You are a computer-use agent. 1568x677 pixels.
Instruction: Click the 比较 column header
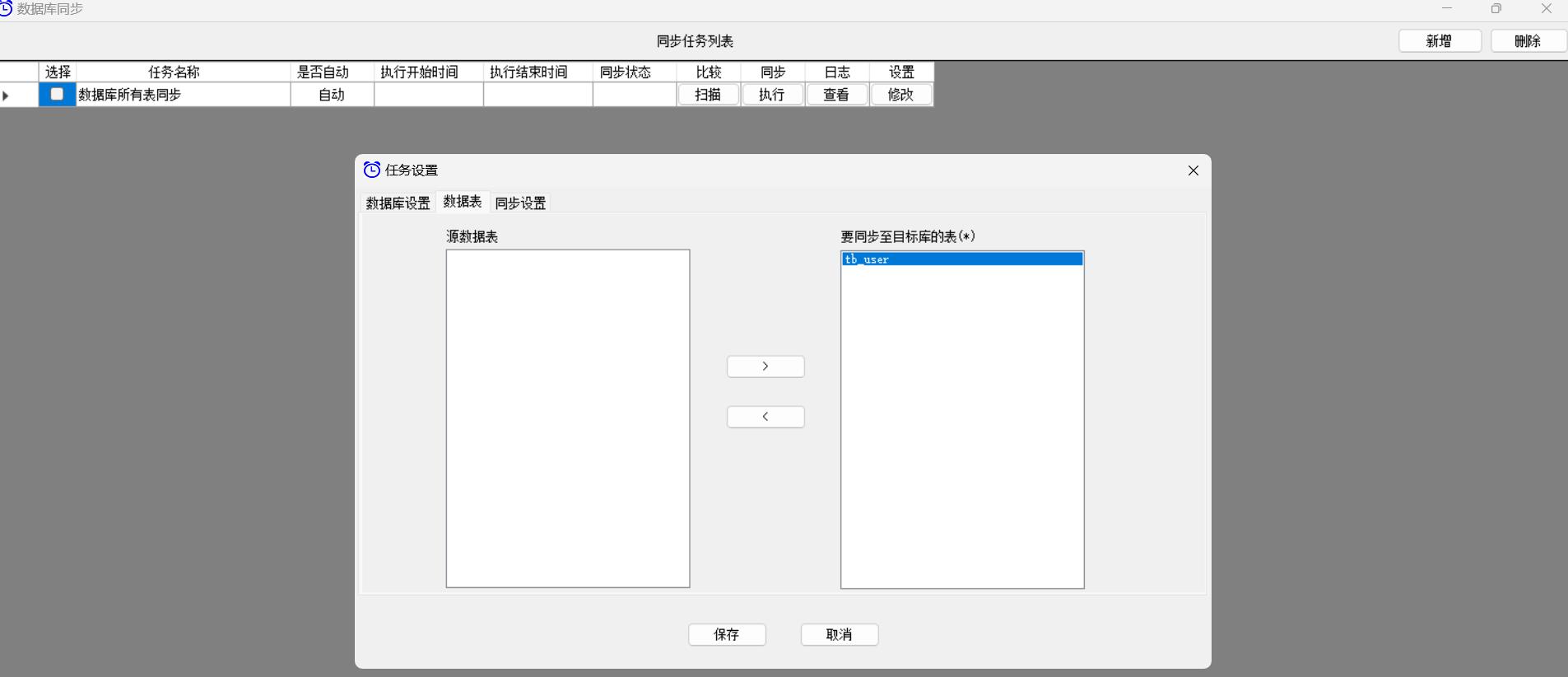[x=709, y=72]
